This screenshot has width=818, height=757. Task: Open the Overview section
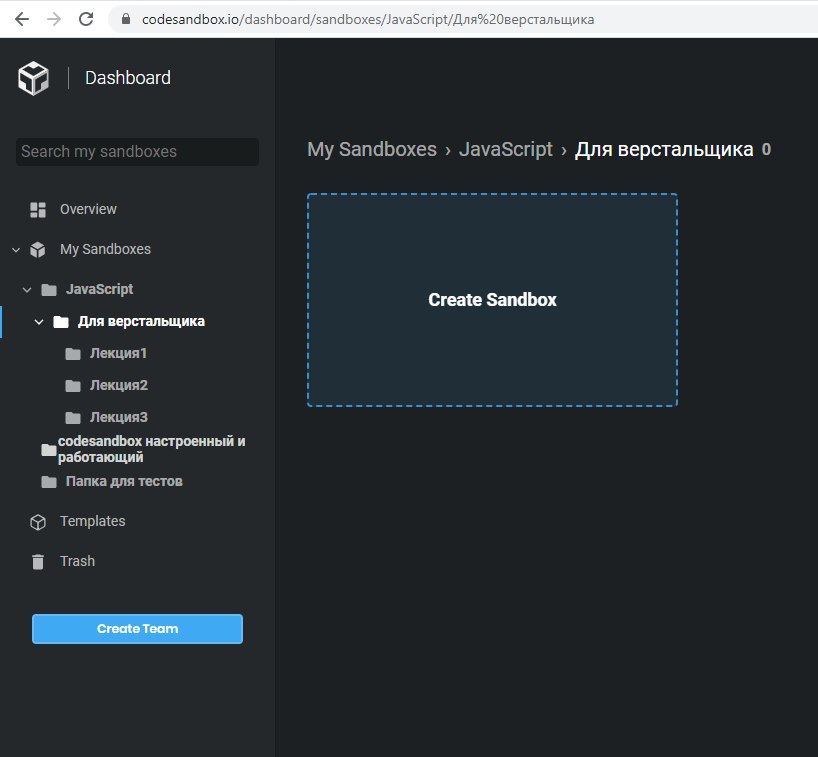tap(88, 209)
